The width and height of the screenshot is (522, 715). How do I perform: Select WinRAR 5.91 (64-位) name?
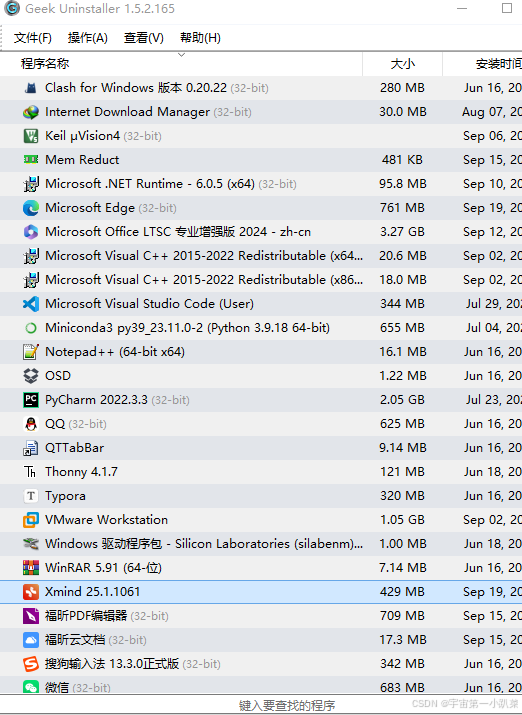coord(103,568)
